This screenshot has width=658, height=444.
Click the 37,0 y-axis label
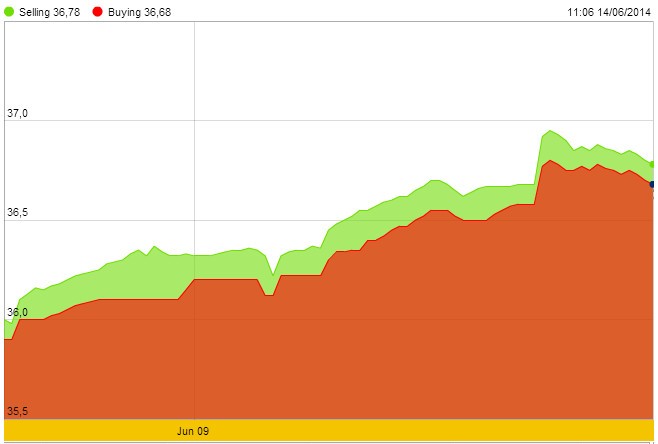(17, 114)
